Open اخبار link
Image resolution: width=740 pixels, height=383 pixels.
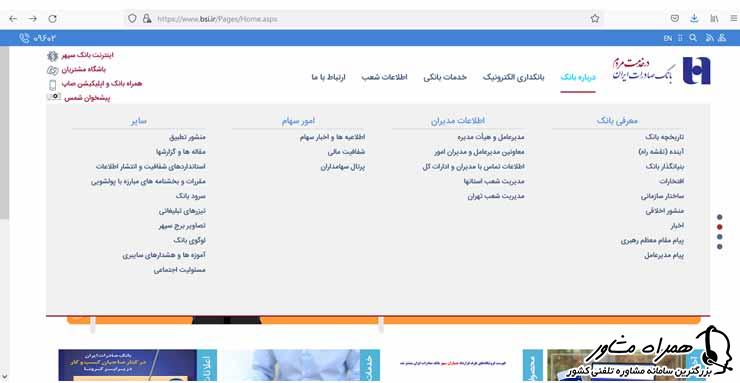coord(677,225)
